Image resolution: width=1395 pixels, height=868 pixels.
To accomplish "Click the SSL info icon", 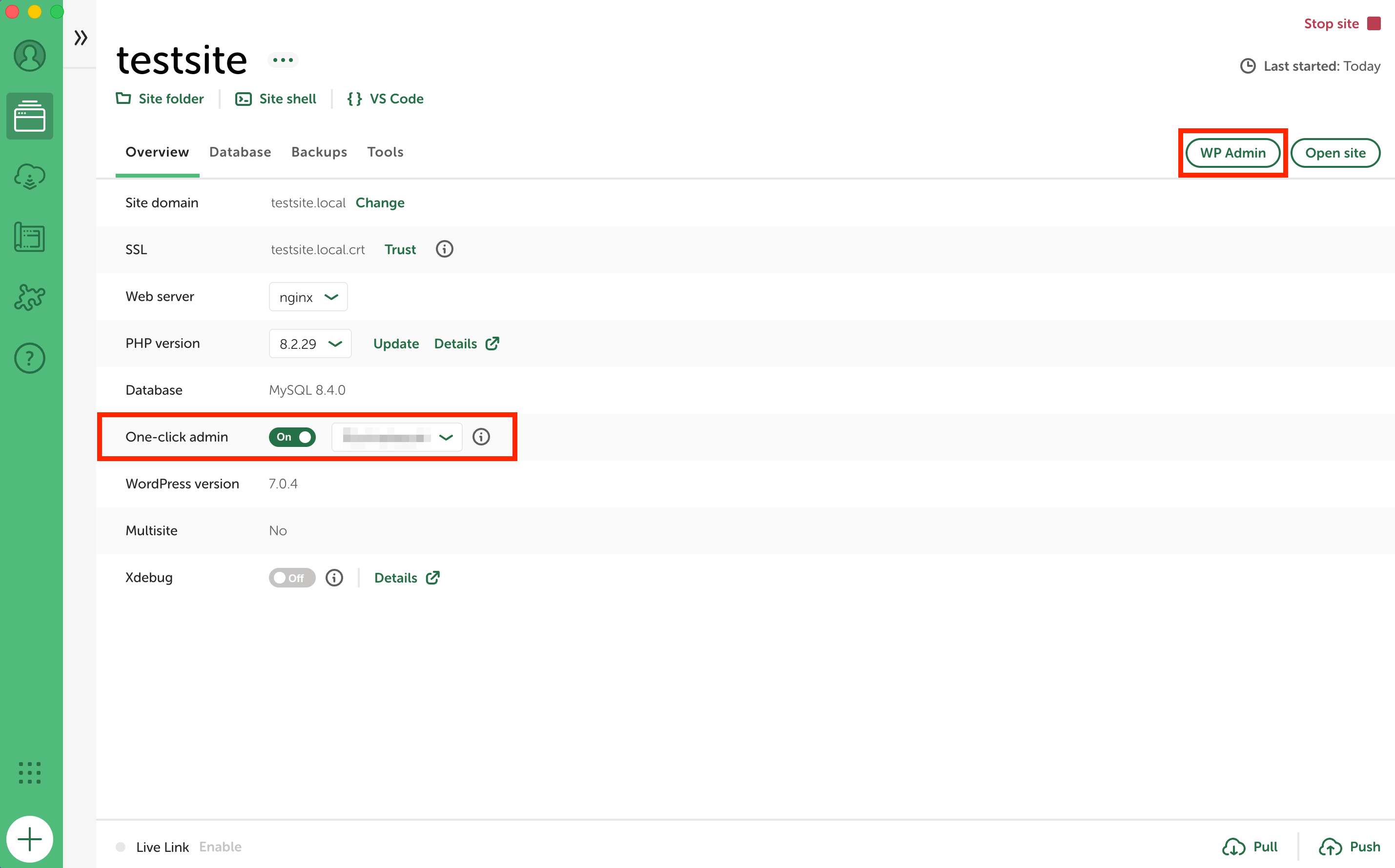I will [445, 249].
